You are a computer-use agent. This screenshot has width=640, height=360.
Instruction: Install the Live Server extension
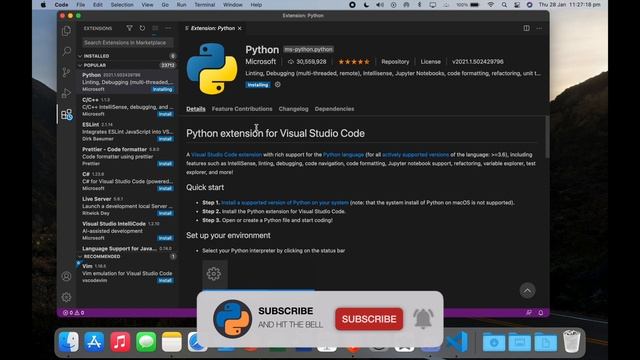click(165, 213)
